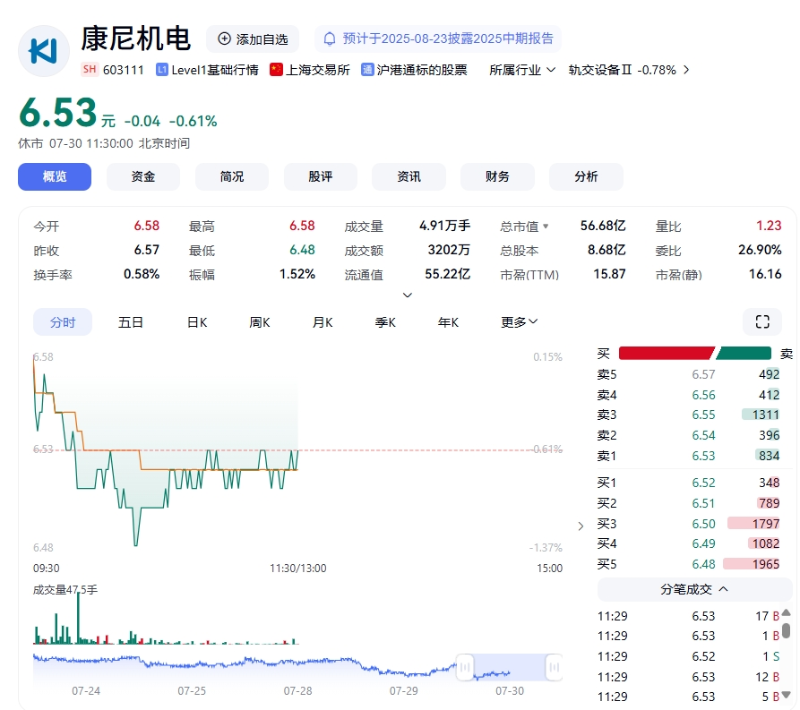This screenshot has width=800, height=710.
Task: Click the Level1 基础行情 badge icon
Action: 162,70
